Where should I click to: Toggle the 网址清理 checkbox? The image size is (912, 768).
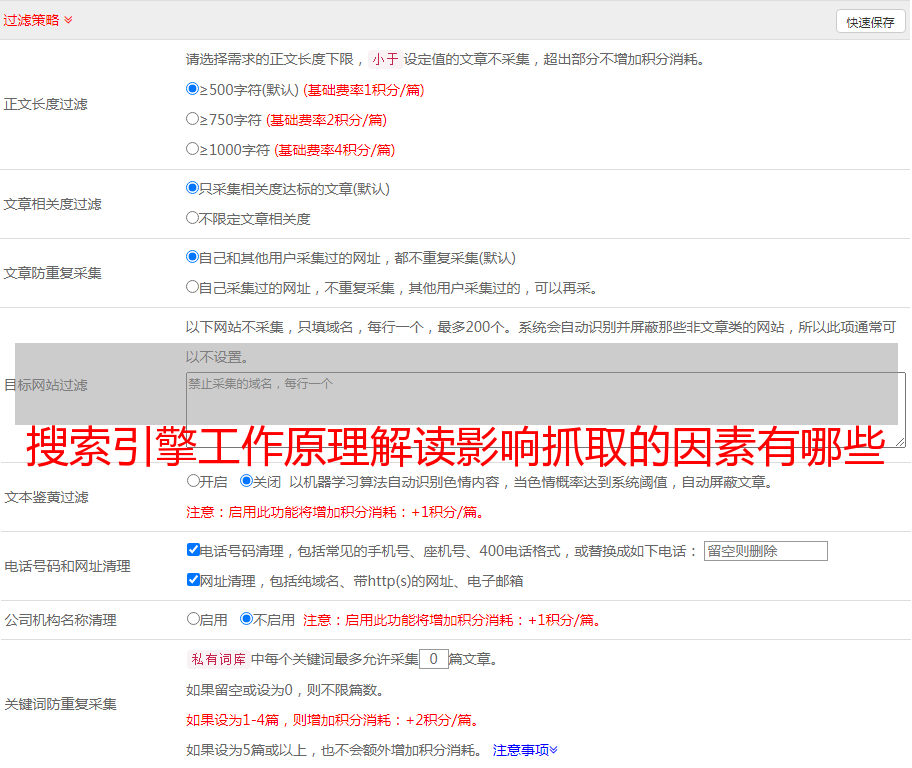pos(193,580)
